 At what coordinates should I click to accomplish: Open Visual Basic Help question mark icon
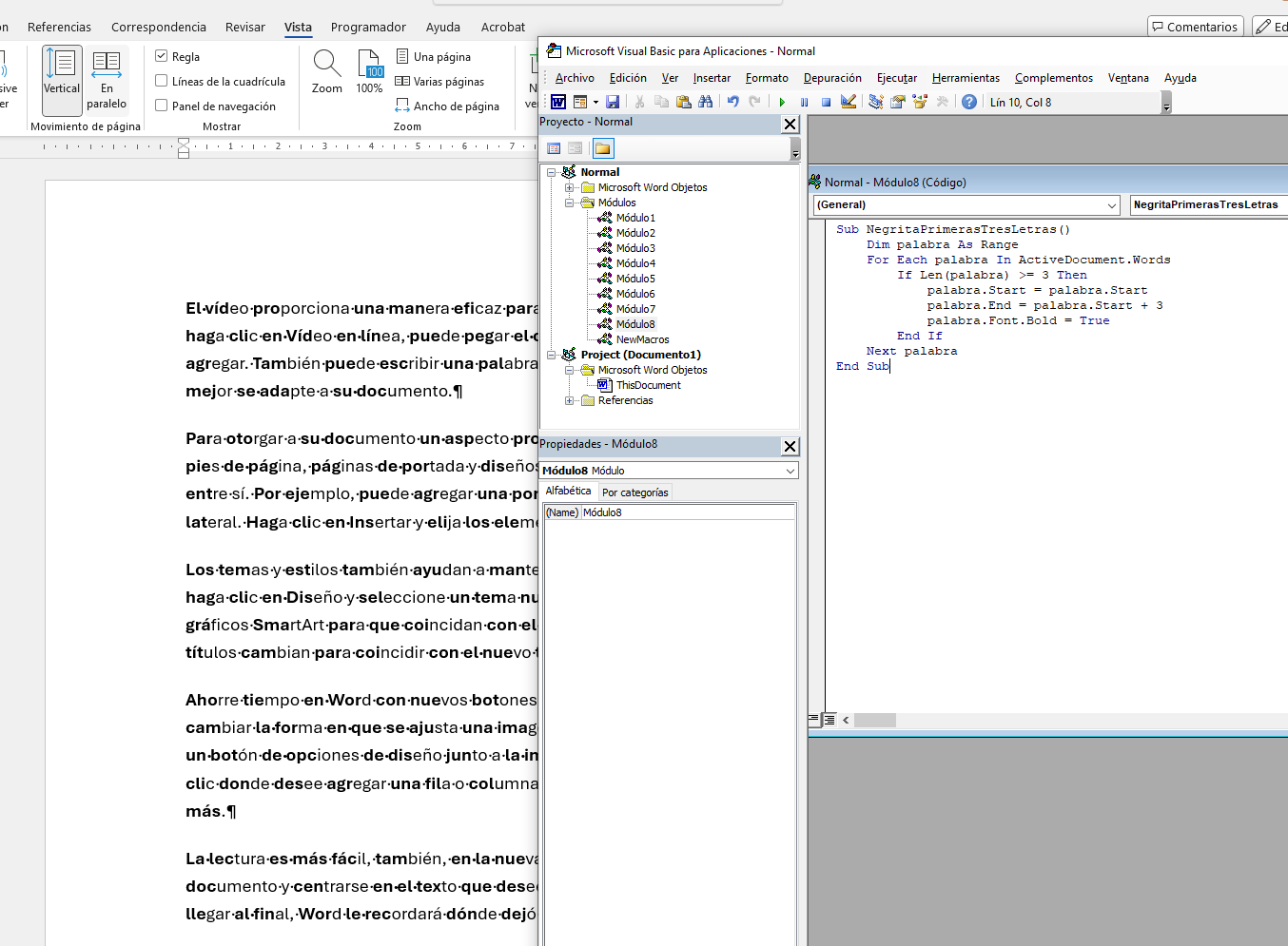[968, 102]
